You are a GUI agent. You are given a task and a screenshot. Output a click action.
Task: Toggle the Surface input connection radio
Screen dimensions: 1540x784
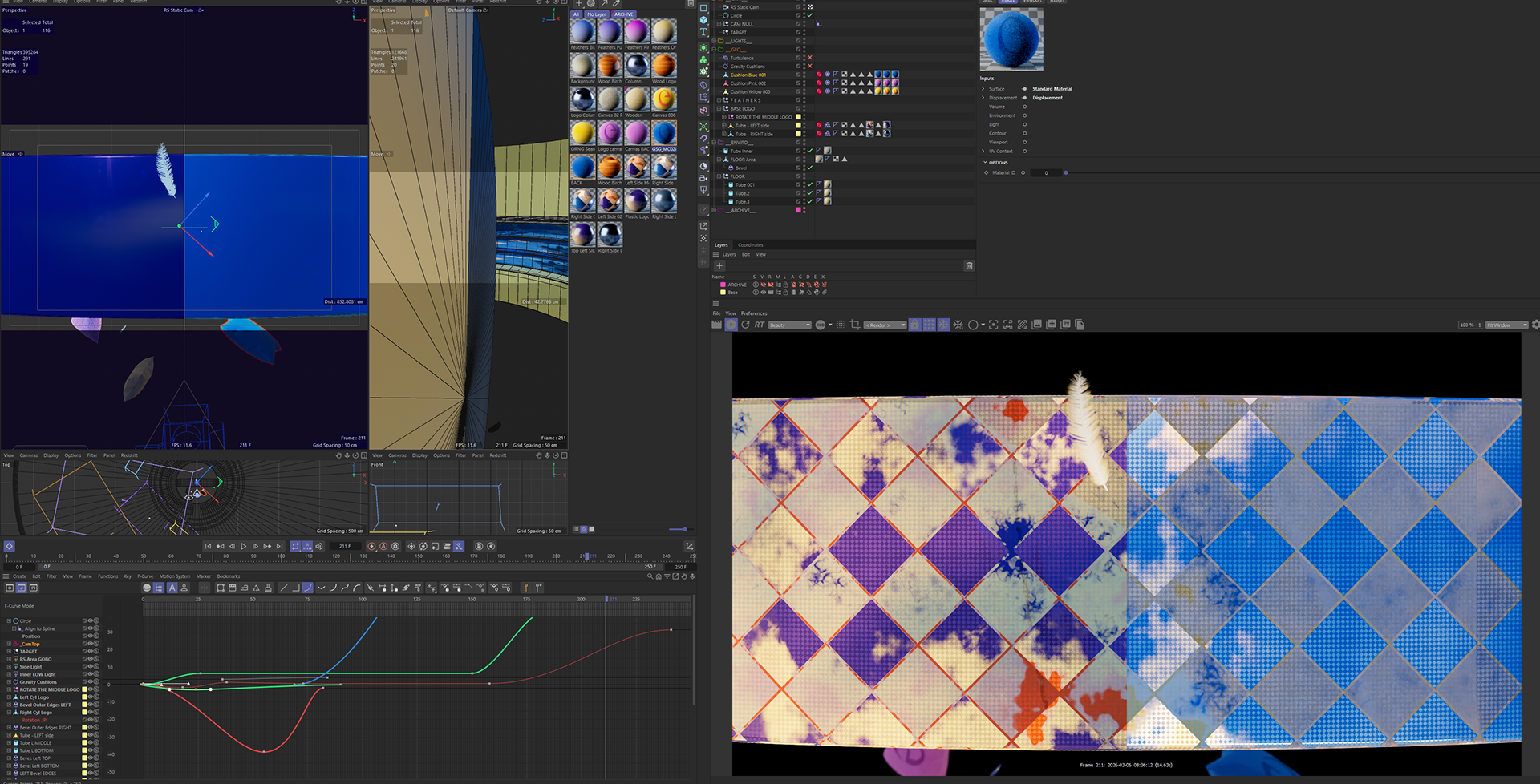coord(1024,89)
